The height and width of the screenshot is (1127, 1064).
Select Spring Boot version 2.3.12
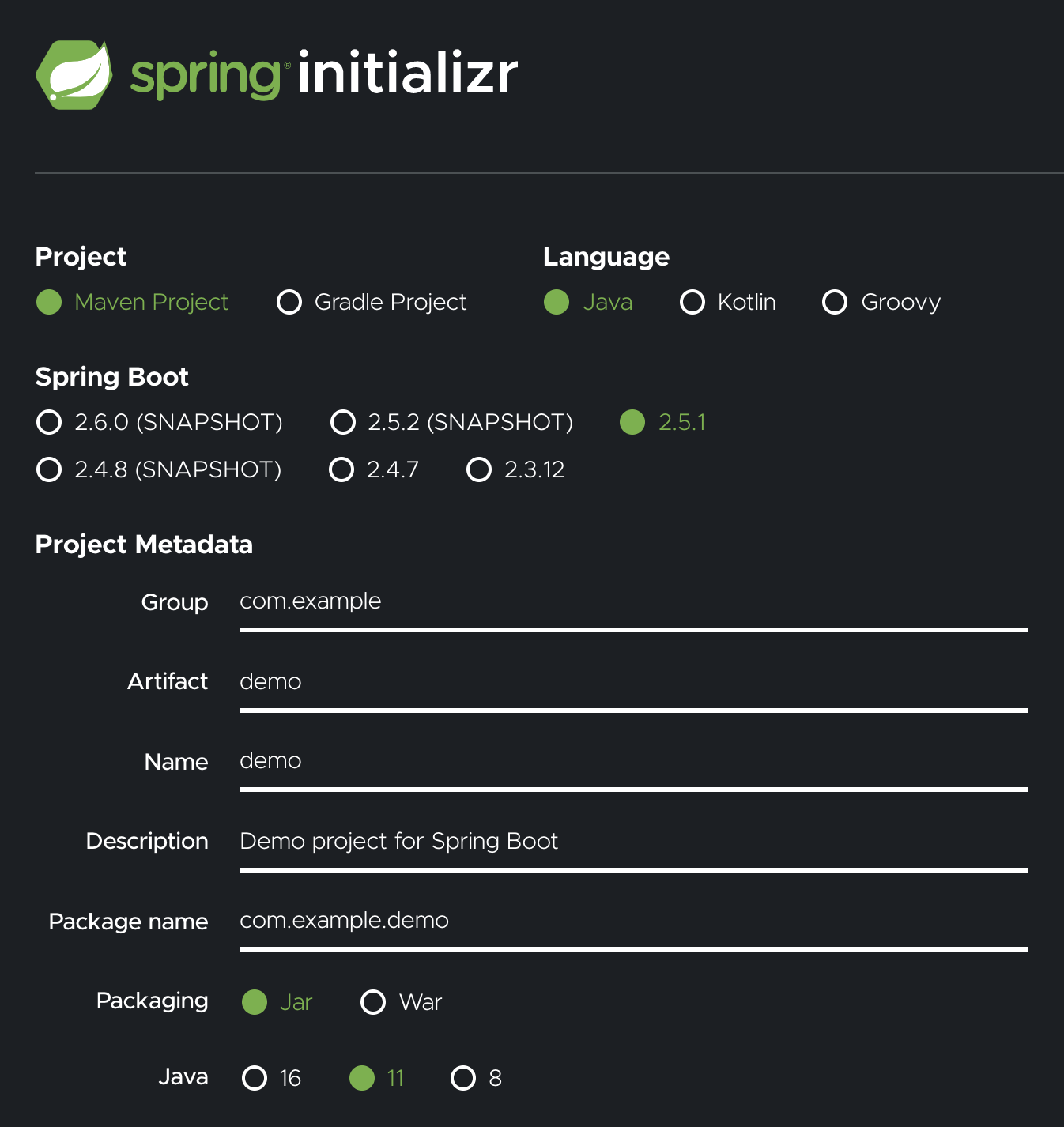479,469
